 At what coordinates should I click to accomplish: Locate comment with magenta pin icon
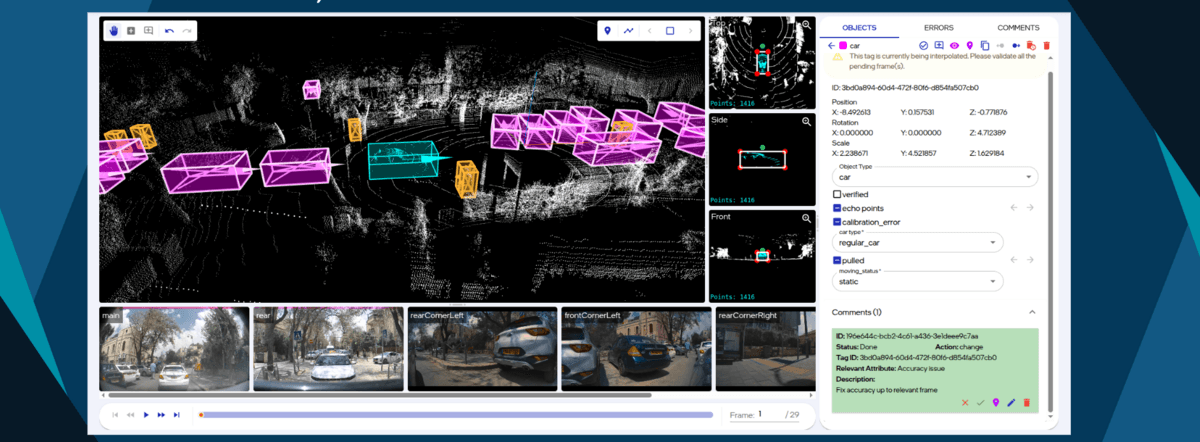coord(996,402)
